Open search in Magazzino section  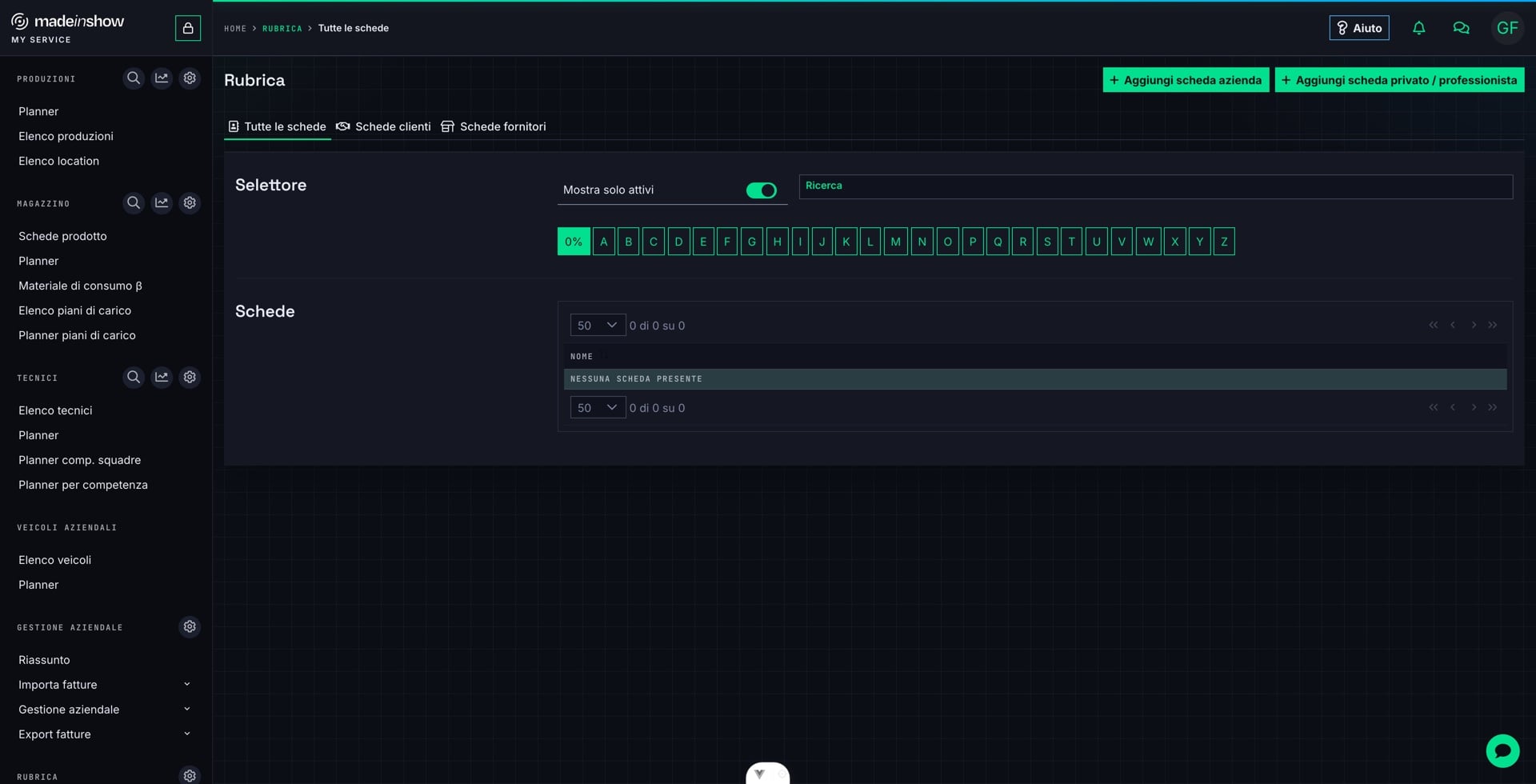tap(134, 203)
